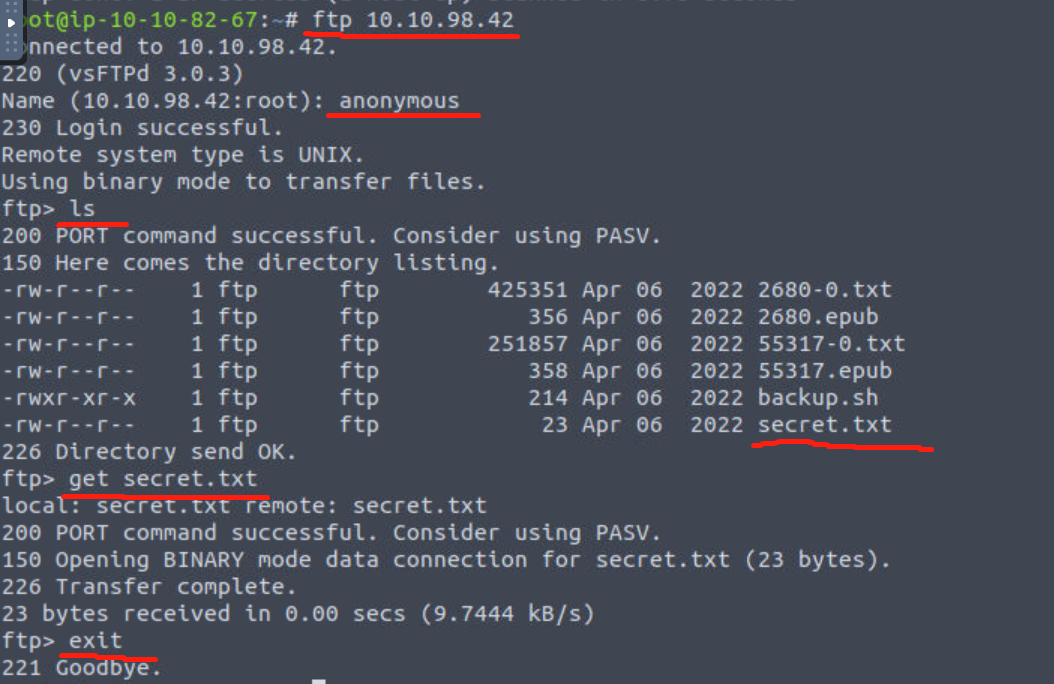Click the '226 Directory send OK.' line
The width and height of the screenshot is (1054, 684).
coord(150,451)
